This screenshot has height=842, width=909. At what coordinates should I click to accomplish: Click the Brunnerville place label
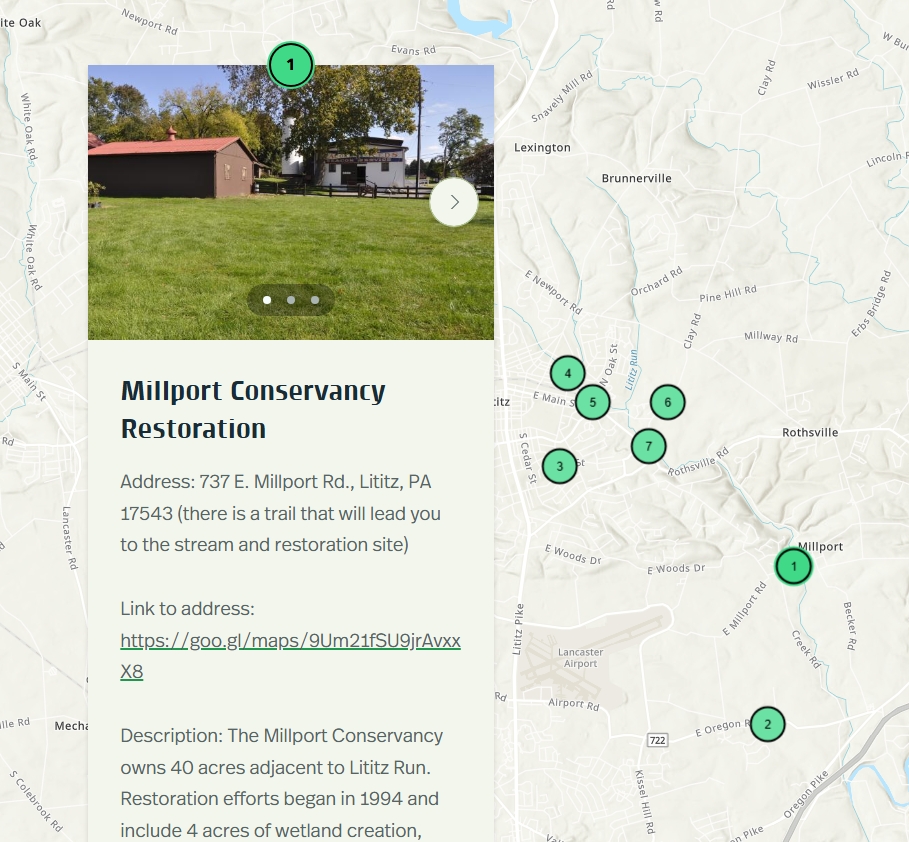tap(637, 178)
